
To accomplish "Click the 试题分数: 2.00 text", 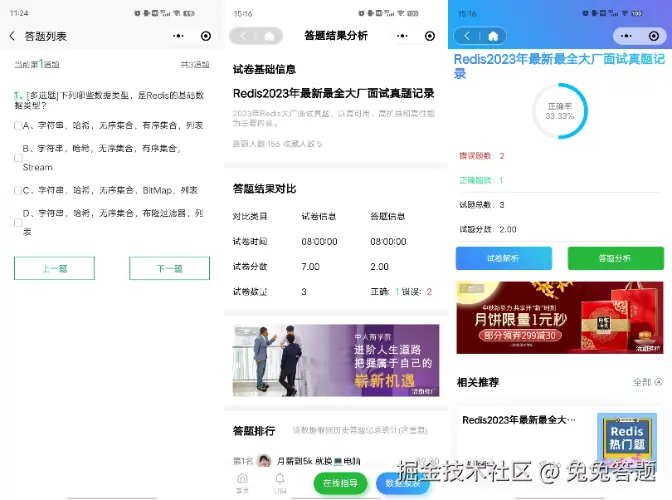I will pos(488,229).
